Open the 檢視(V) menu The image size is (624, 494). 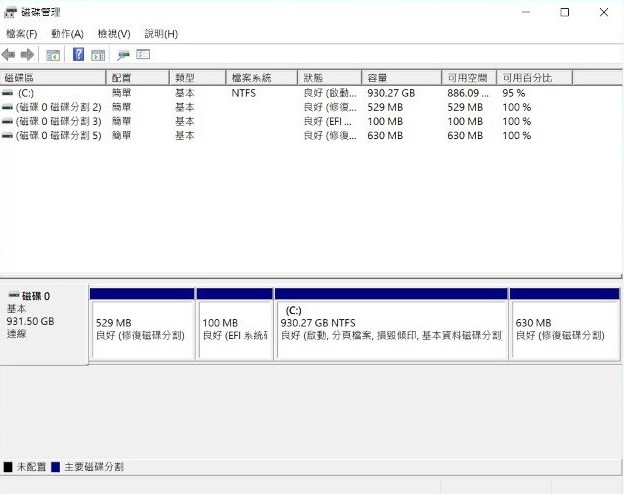point(114,34)
